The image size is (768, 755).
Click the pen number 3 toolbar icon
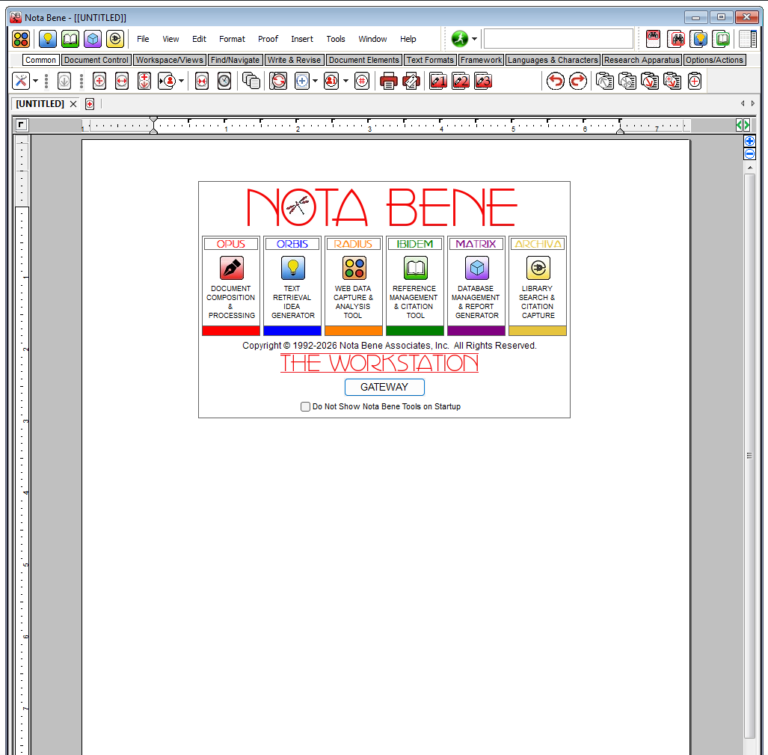483,81
